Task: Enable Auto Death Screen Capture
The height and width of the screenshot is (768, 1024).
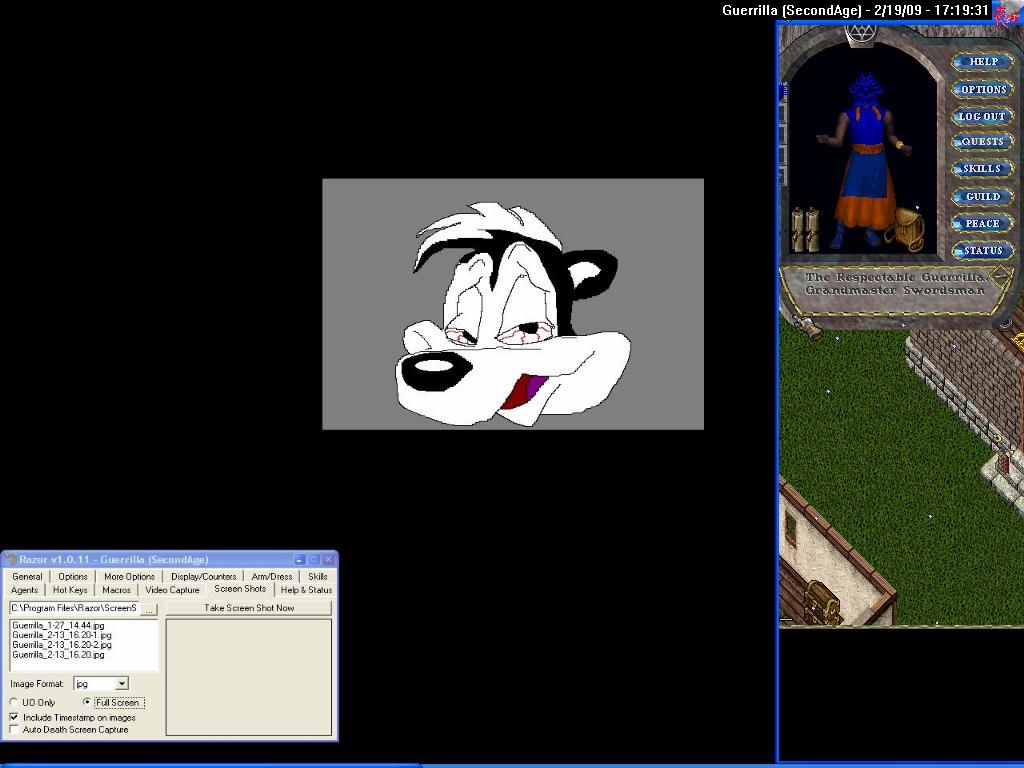Action: [x=14, y=730]
